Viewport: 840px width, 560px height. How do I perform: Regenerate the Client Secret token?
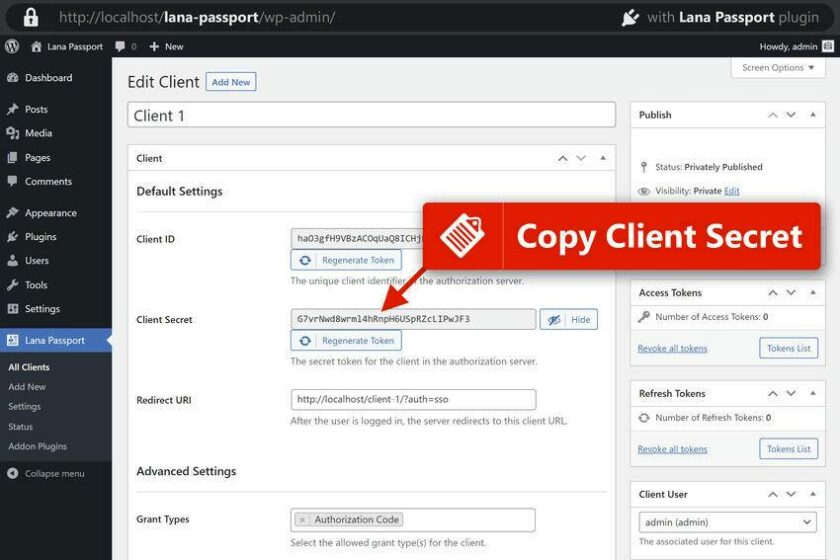pyautogui.click(x=346, y=341)
